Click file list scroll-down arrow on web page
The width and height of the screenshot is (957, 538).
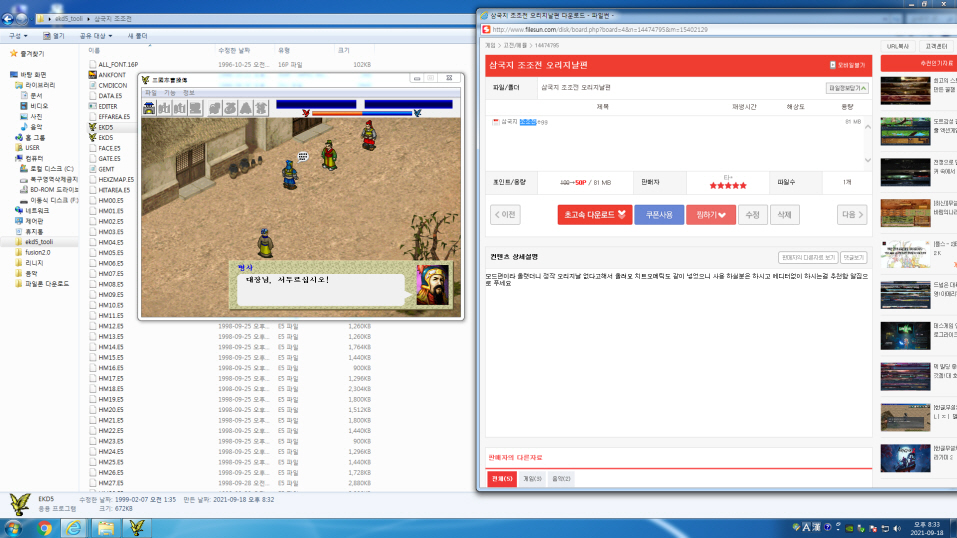[868, 160]
